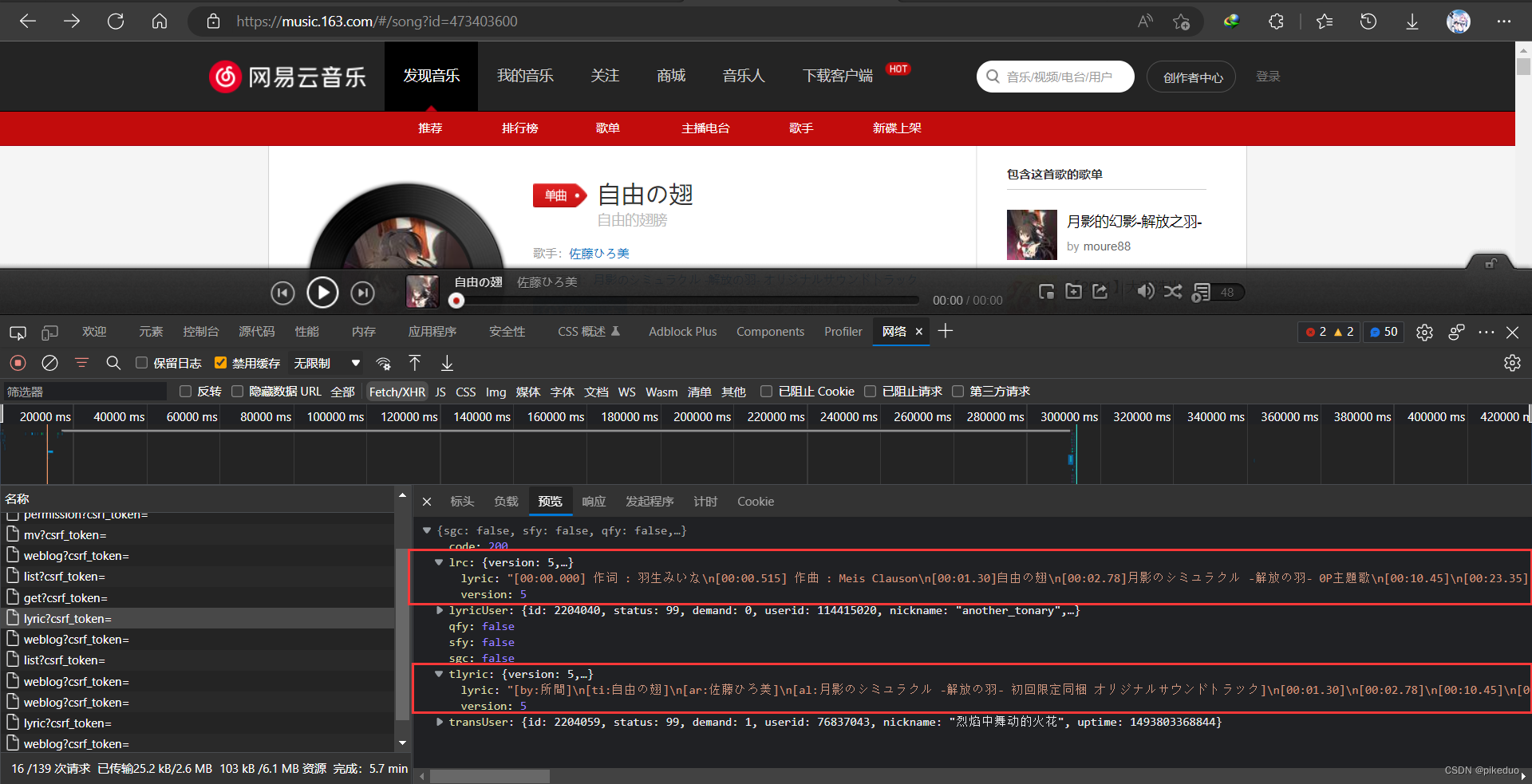Open browser history clock icon

(x=1368, y=22)
